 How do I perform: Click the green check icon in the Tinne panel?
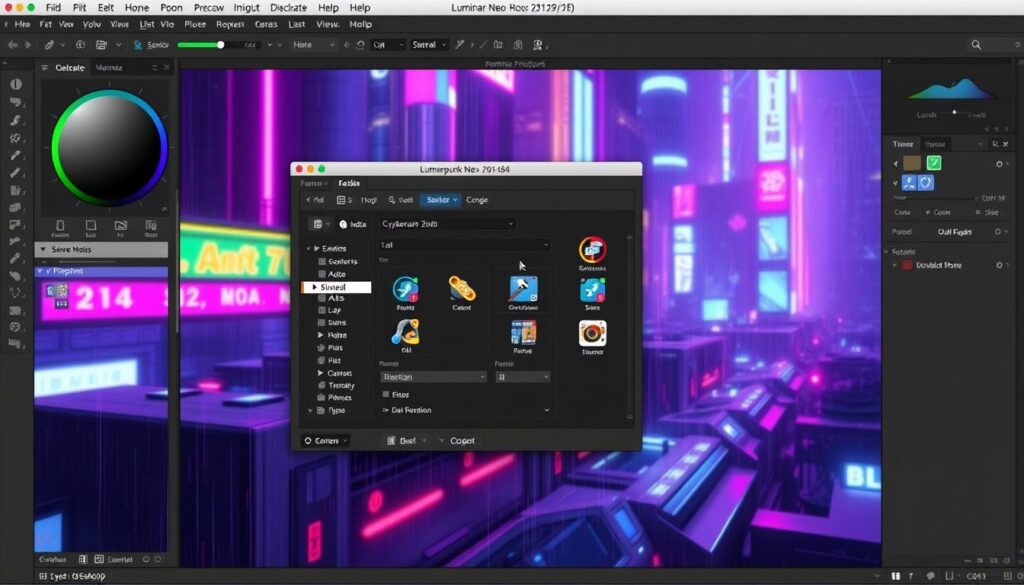934,163
